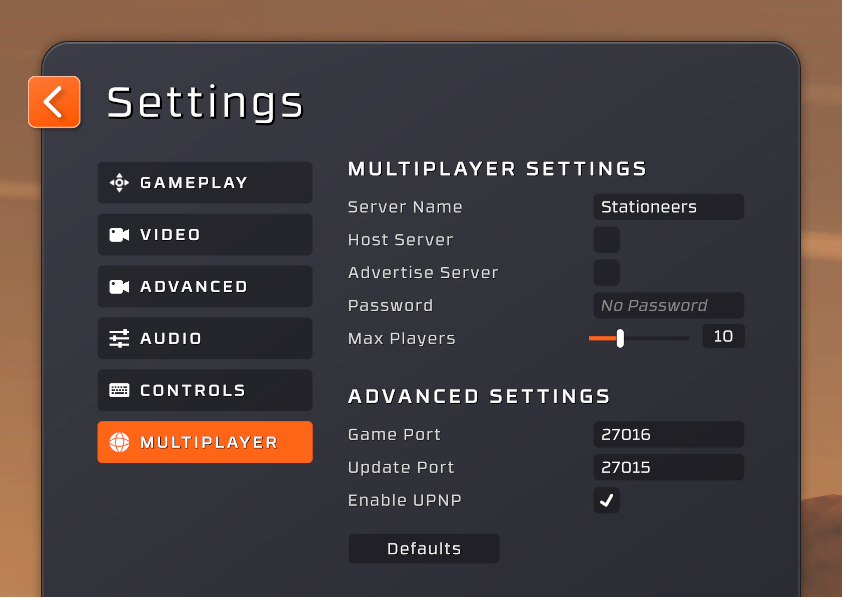Switch to the Controls settings tab

pos(204,390)
